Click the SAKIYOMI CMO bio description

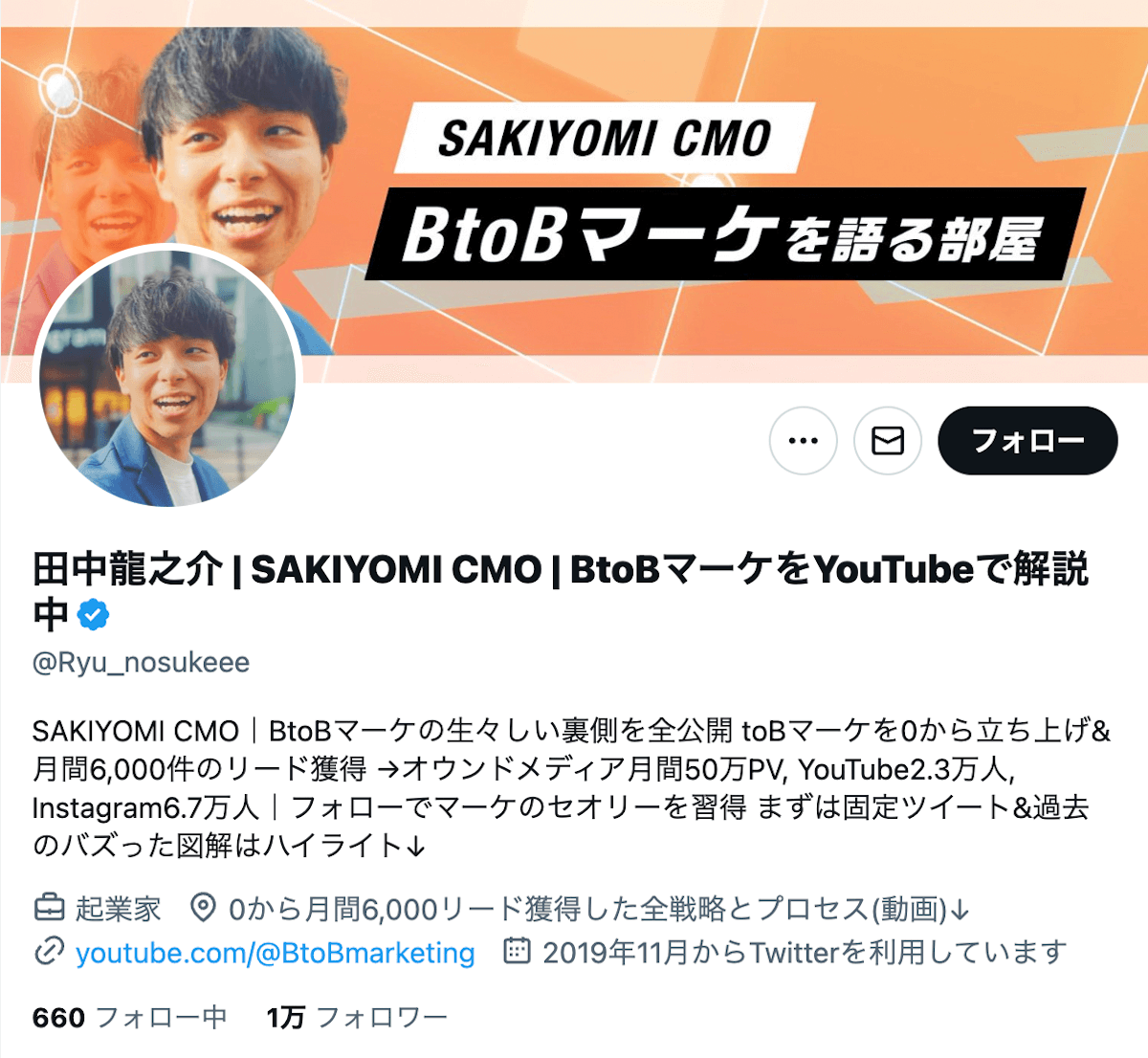(x=571, y=788)
